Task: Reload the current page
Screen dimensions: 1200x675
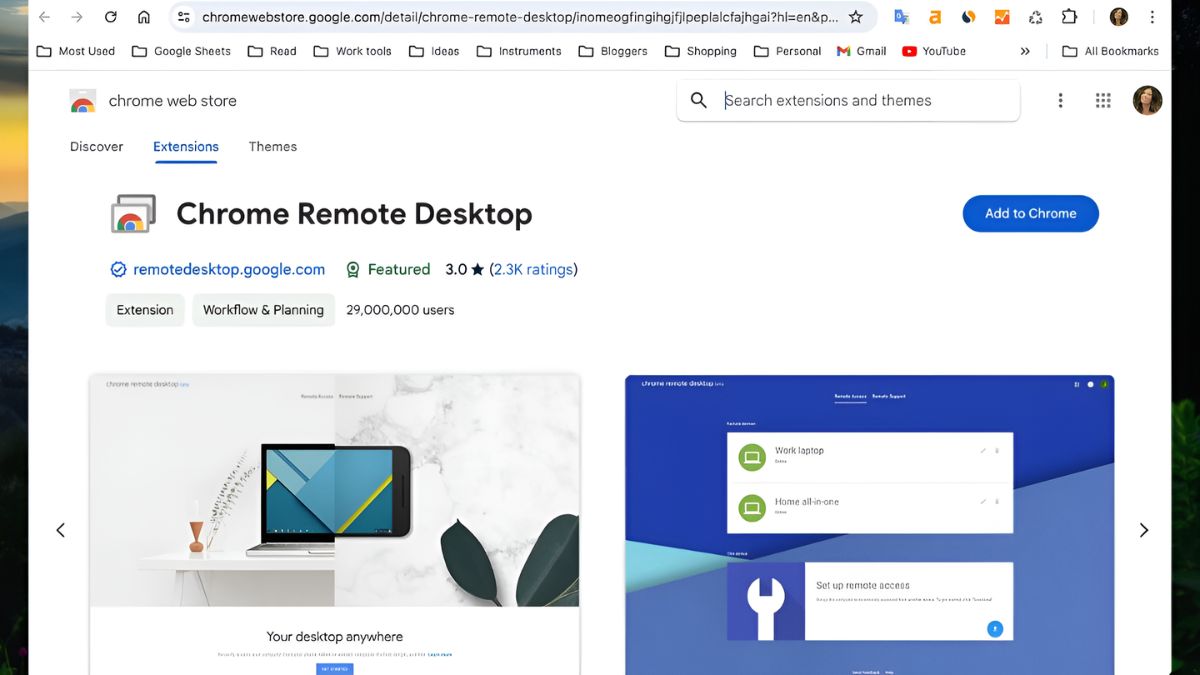Action: pyautogui.click(x=111, y=17)
